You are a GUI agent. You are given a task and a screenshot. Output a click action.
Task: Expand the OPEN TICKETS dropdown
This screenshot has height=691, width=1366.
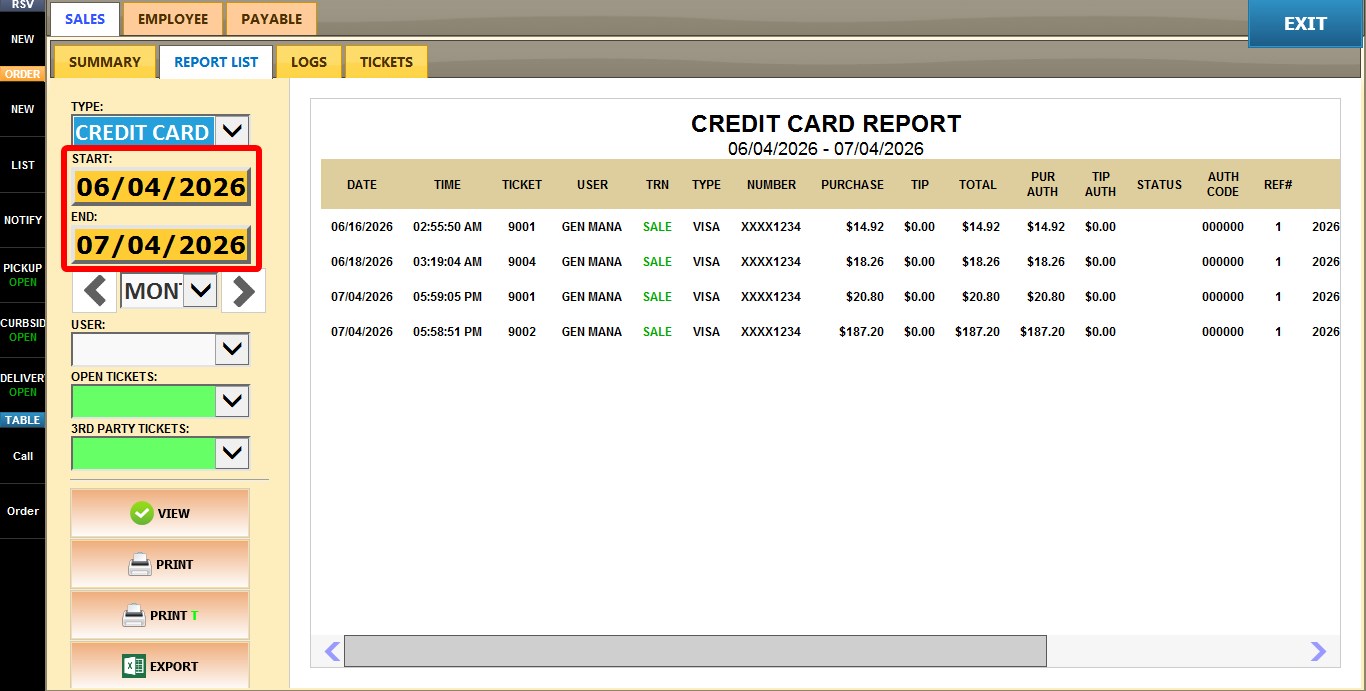click(x=232, y=401)
